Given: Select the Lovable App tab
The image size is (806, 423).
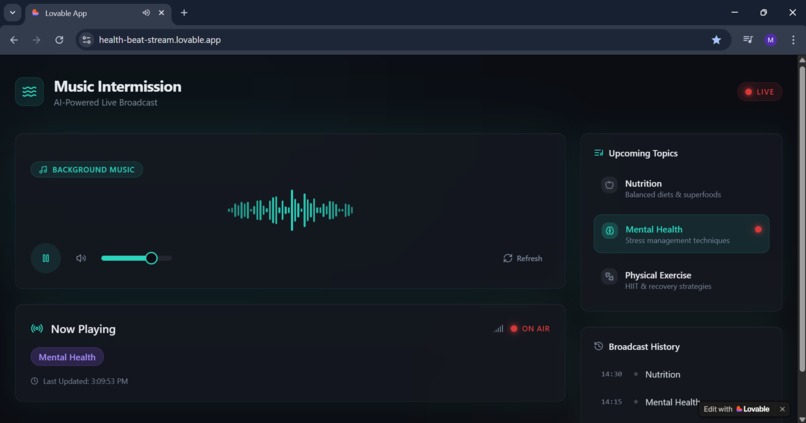Looking at the screenshot, I should click(98, 13).
